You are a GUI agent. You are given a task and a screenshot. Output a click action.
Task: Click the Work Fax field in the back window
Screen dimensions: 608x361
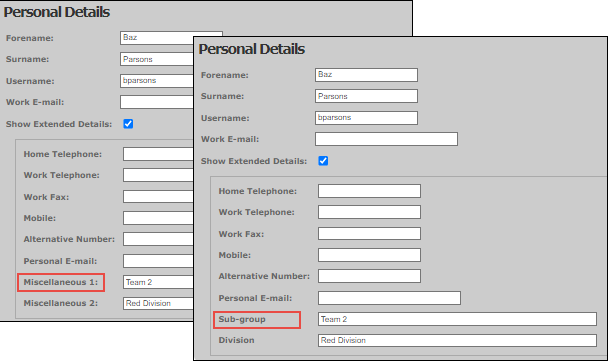pyautogui.click(x=158, y=197)
